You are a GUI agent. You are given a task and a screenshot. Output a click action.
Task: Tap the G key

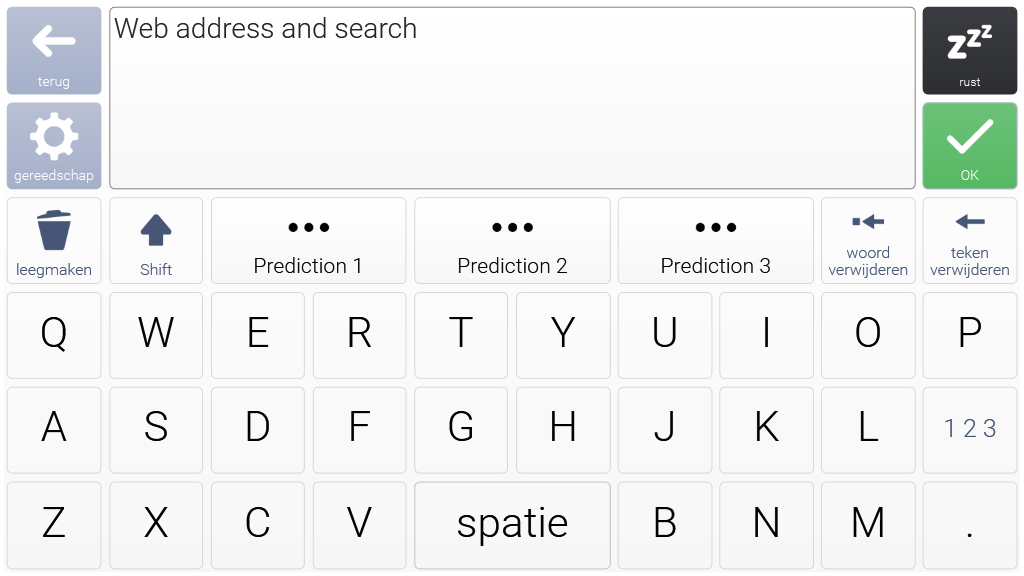pyautogui.click(x=461, y=430)
